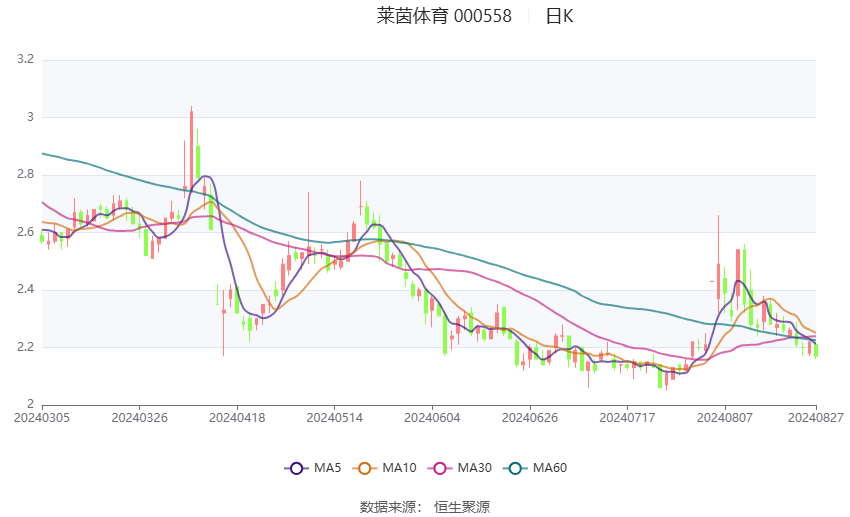The image size is (850, 517).
Task: Click the 日K label in title
Action: (559, 16)
